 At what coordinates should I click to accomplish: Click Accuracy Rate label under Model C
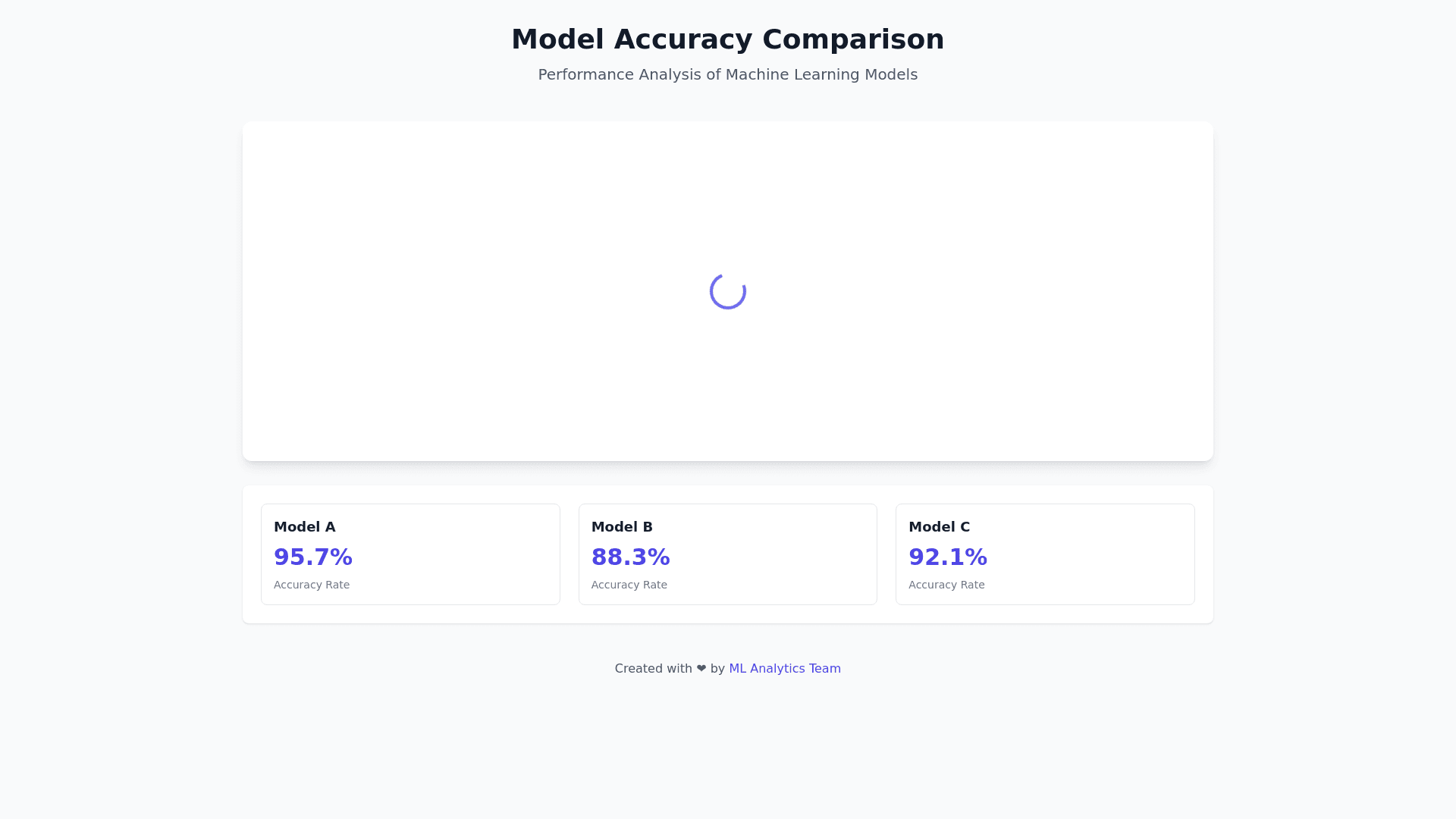click(x=946, y=585)
